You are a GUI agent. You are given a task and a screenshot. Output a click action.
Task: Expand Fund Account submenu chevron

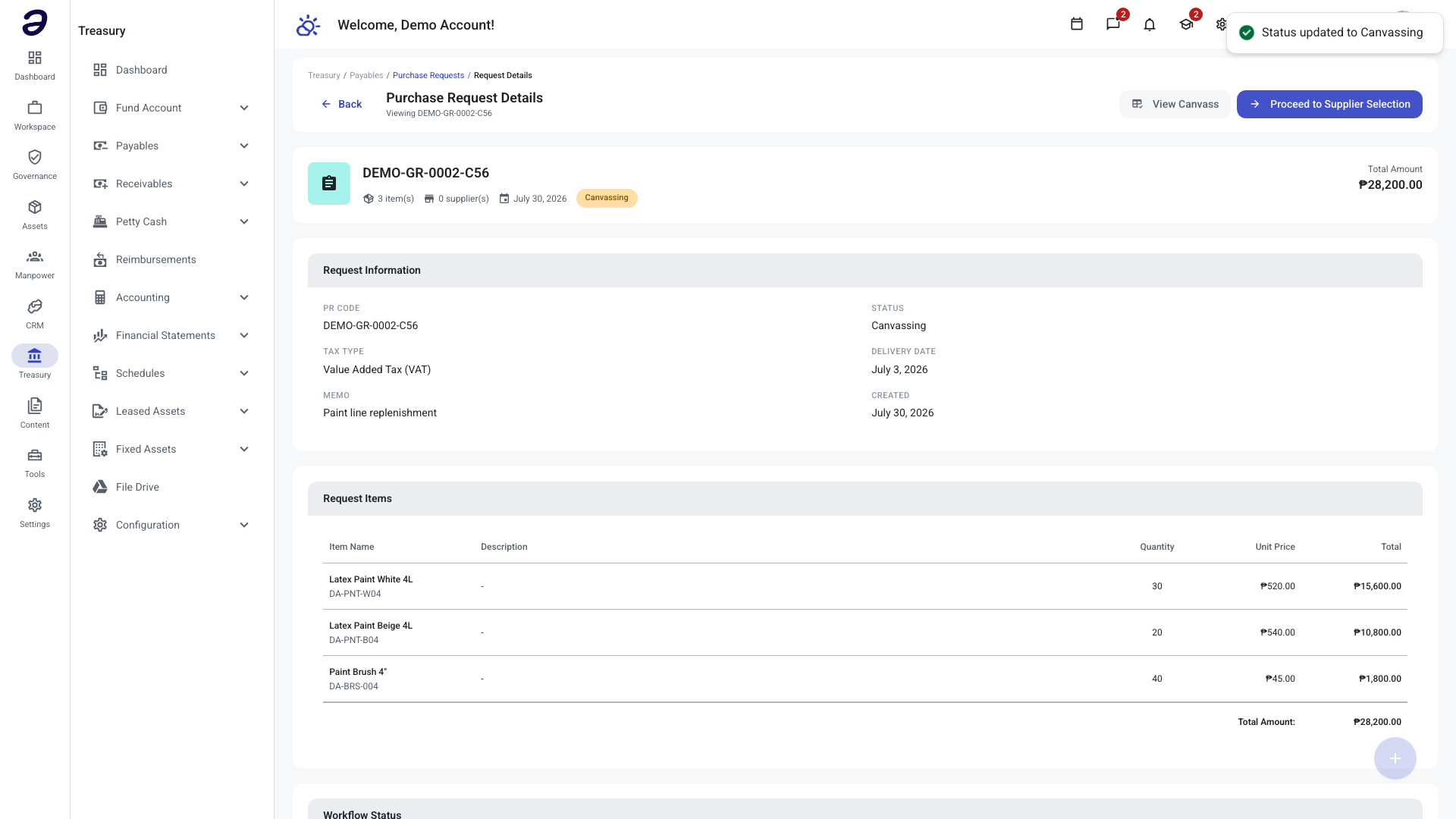point(244,108)
